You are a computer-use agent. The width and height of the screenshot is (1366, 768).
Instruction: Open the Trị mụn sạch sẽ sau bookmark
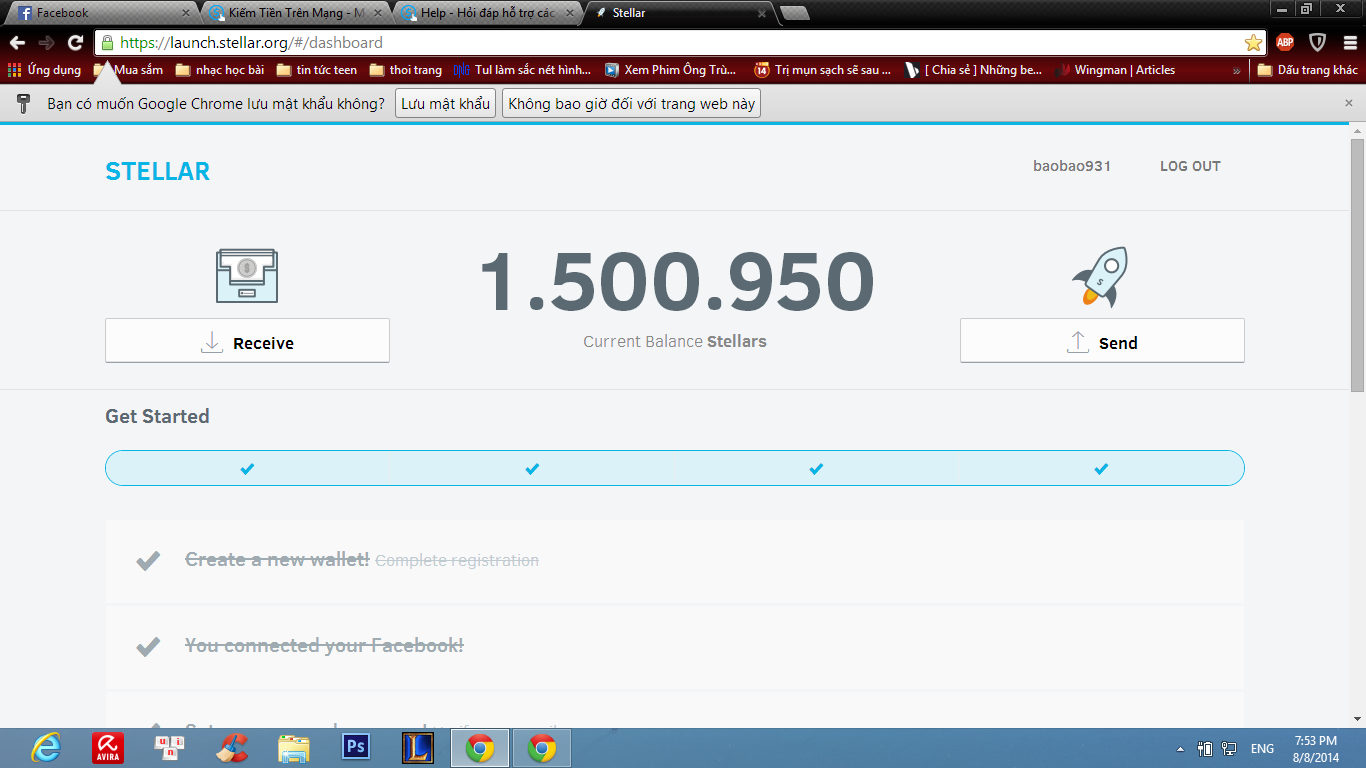pyautogui.click(x=823, y=70)
